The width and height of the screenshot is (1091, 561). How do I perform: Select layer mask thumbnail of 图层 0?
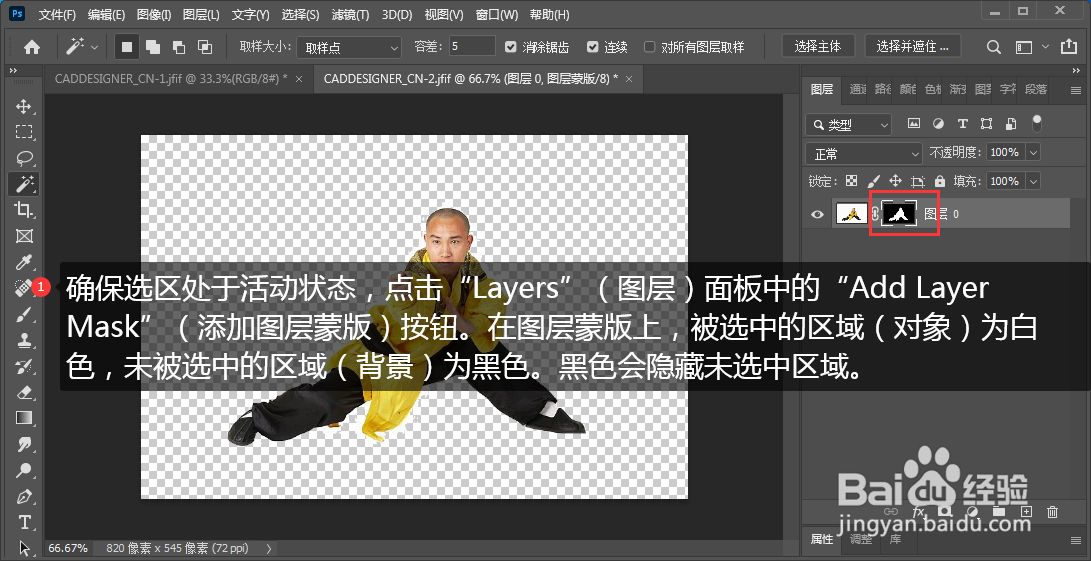coord(900,214)
